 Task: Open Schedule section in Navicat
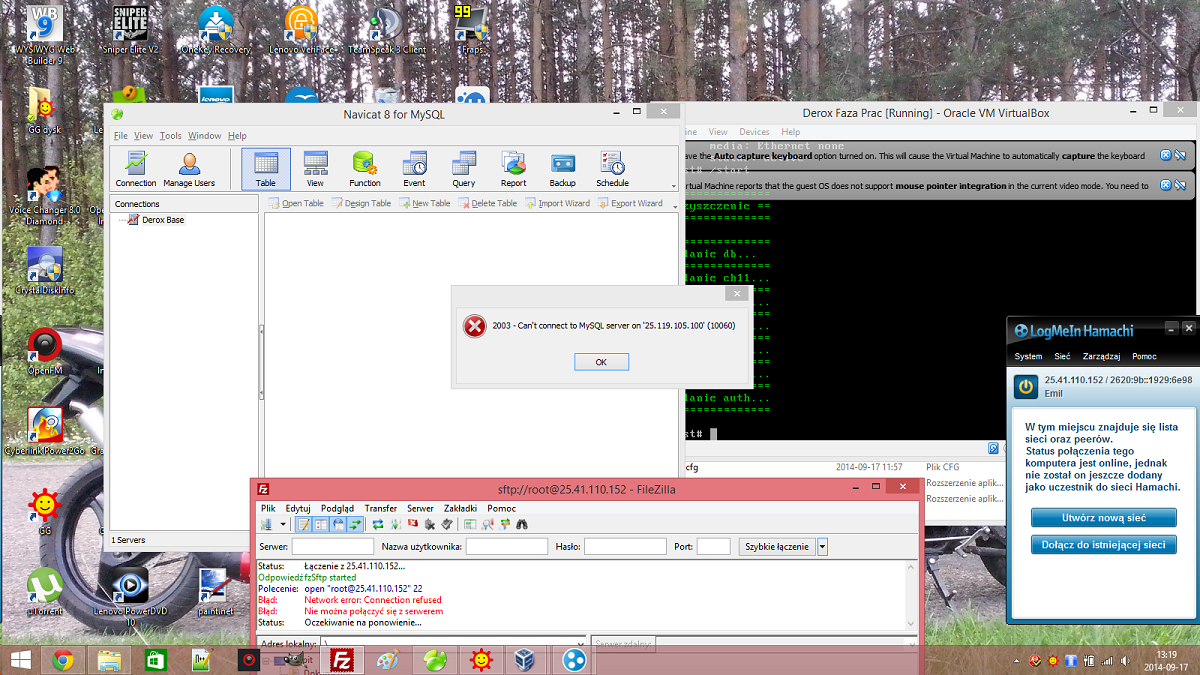612,169
